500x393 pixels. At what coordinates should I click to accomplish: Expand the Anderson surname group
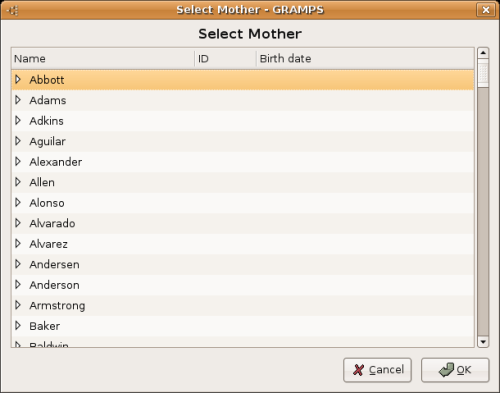[x=18, y=284]
